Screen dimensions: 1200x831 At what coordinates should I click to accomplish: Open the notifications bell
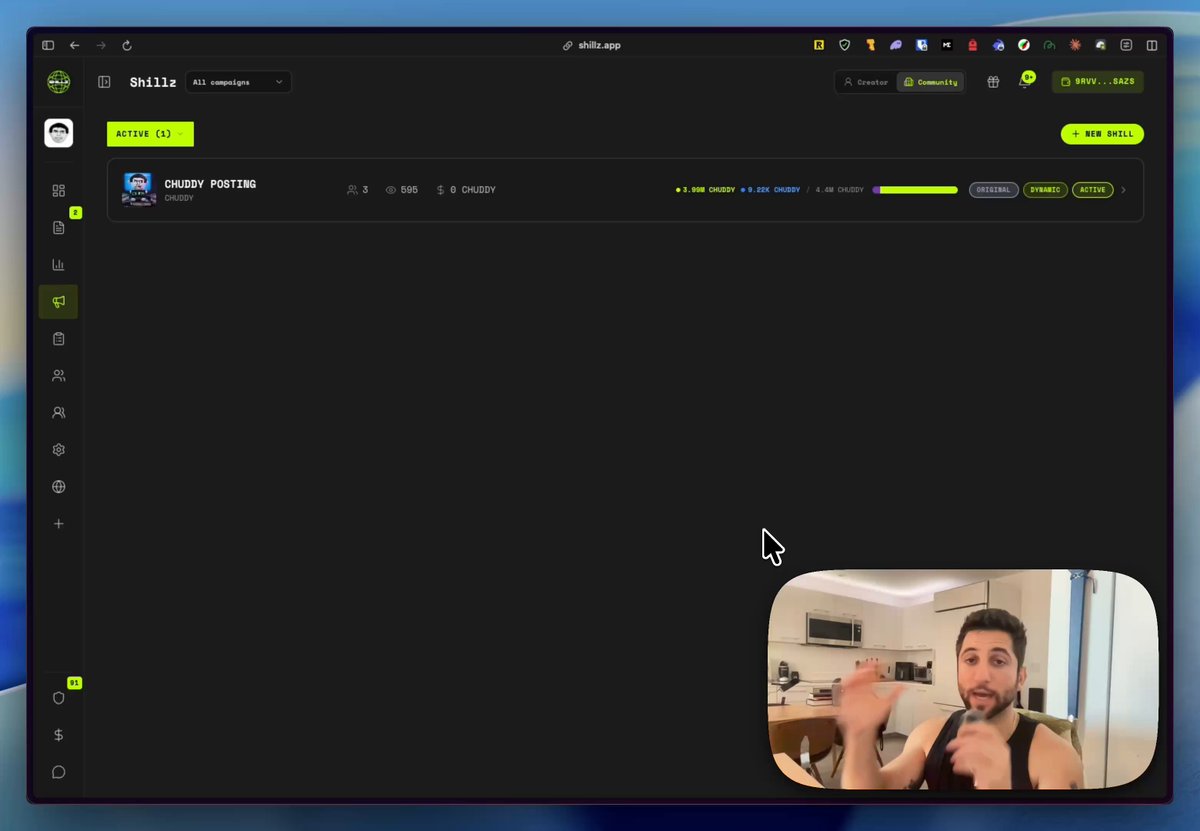tap(1023, 83)
